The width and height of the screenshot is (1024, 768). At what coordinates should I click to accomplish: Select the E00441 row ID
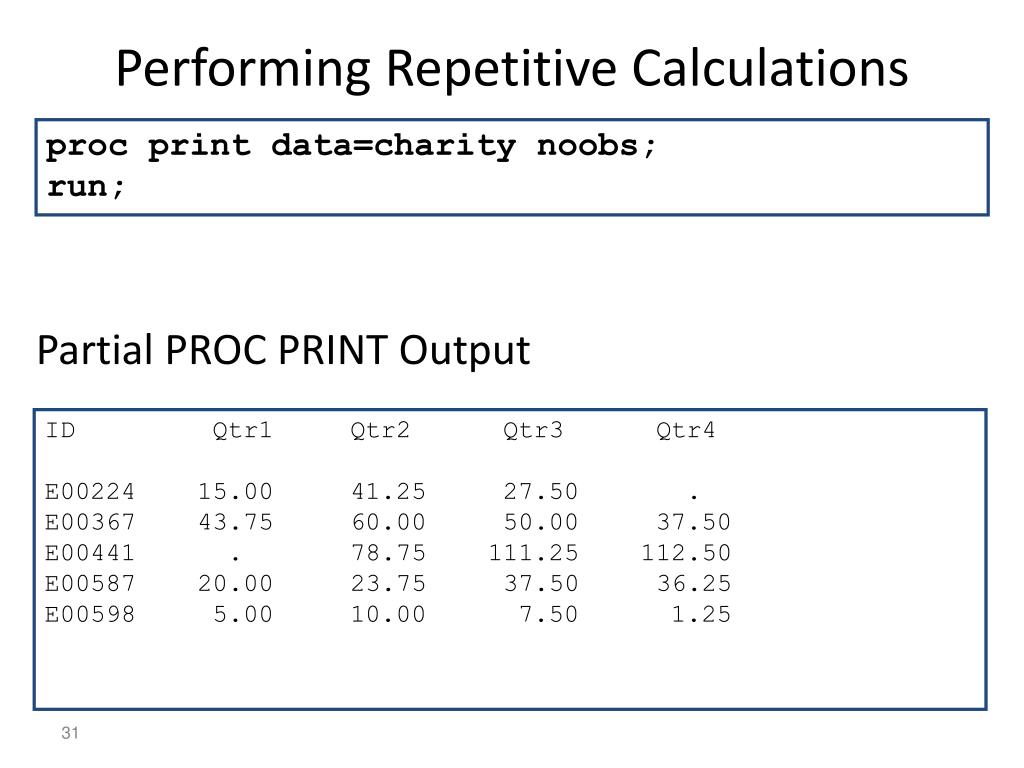coord(90,552)
